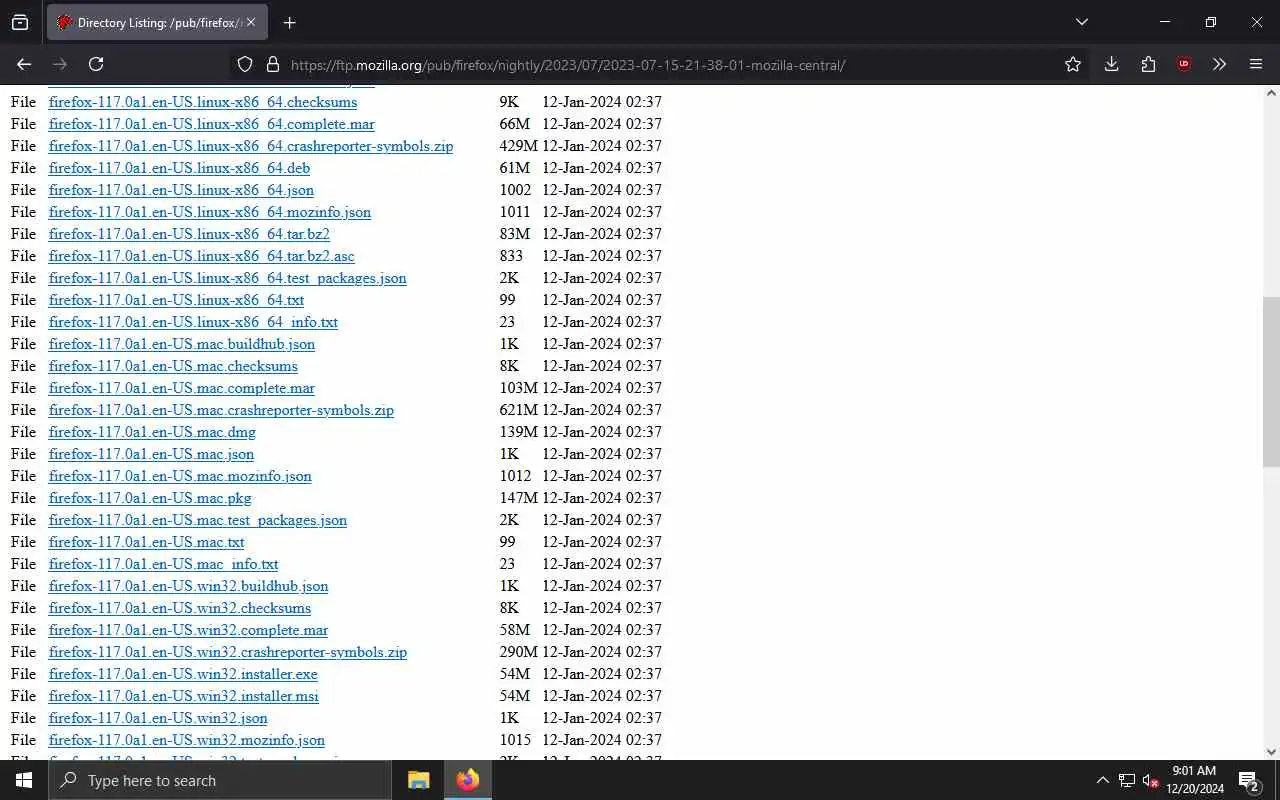Download the mac.dmg installer

pyautogui.click(x=152, y=432)
